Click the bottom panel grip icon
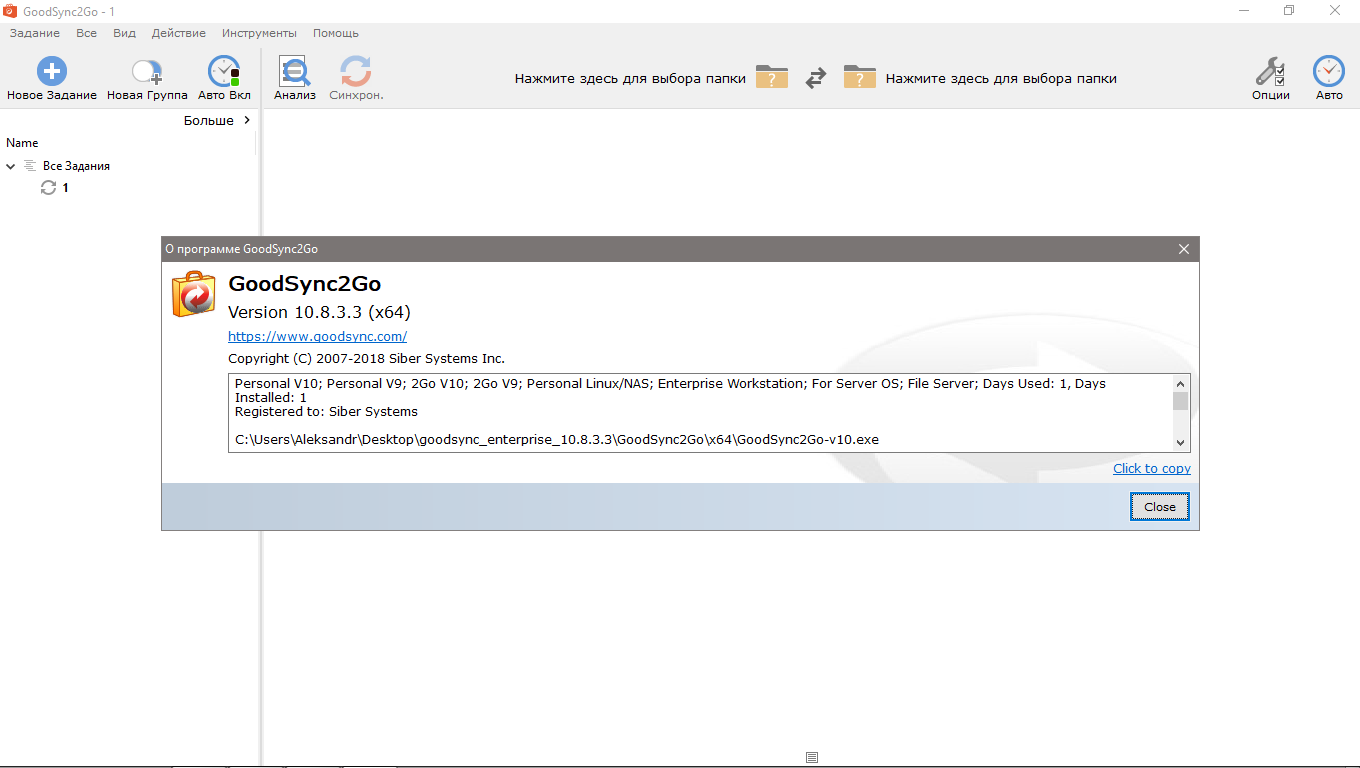The width and height of the screenshot is (1360, 768). [812, 757]
